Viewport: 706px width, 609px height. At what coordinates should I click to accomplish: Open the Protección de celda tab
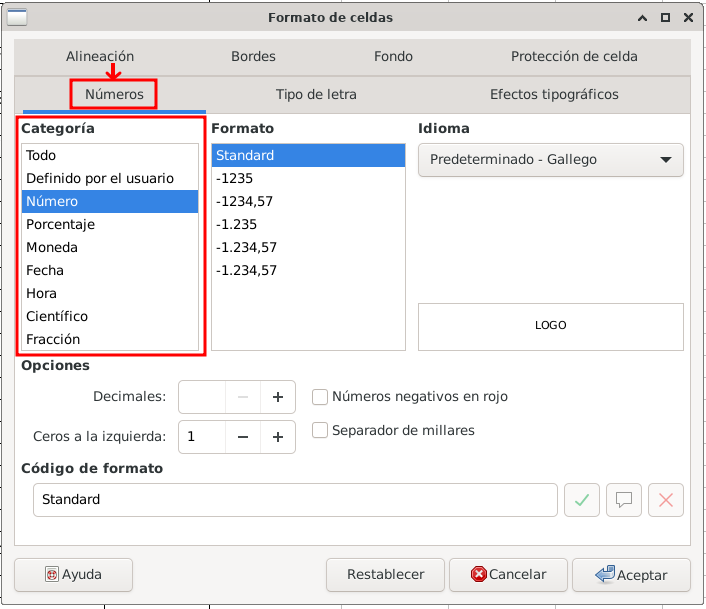click(574, 56)
